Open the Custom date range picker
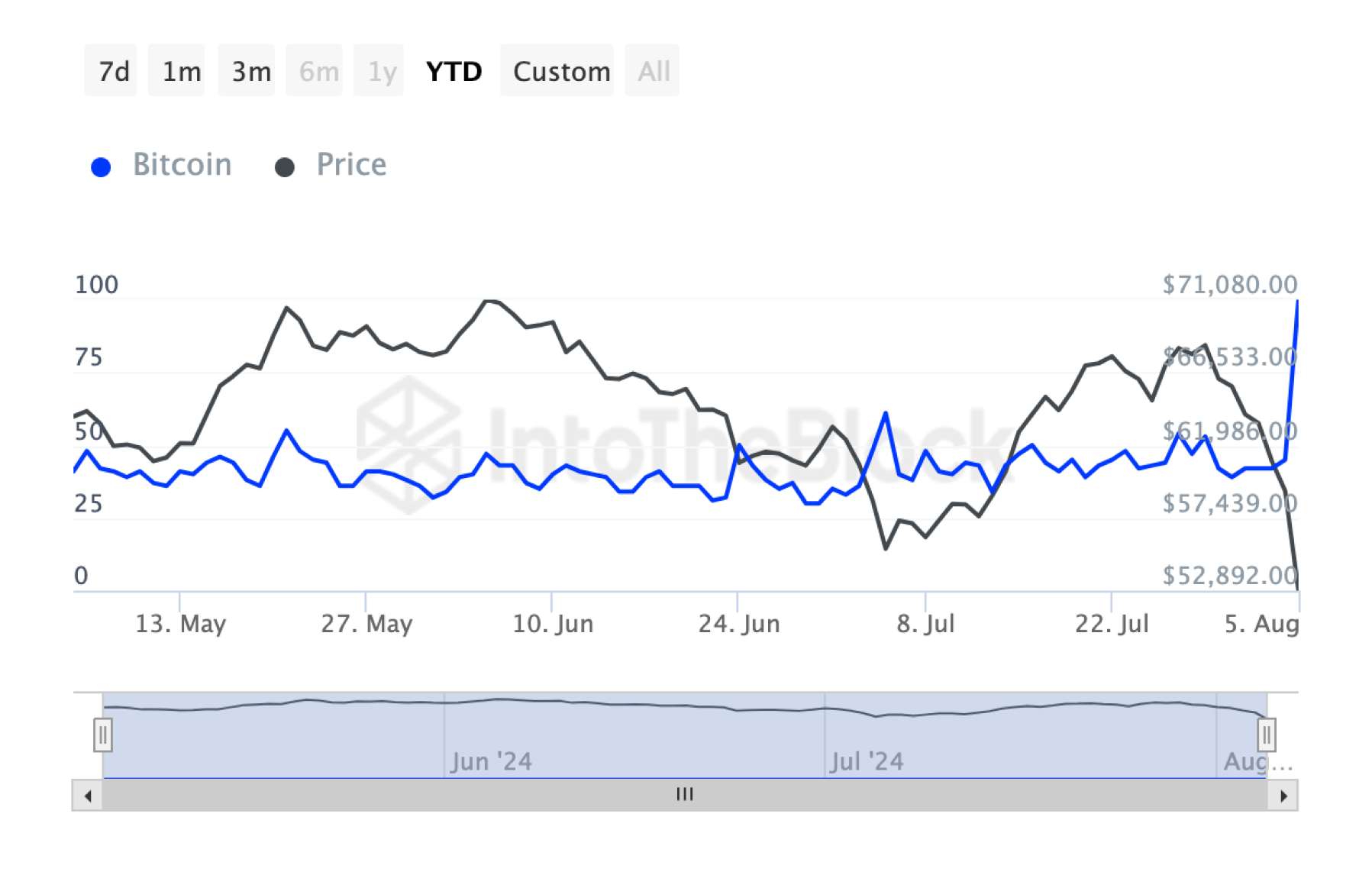This screenshot has height=875, width=1372. click(x=562, y=70)
